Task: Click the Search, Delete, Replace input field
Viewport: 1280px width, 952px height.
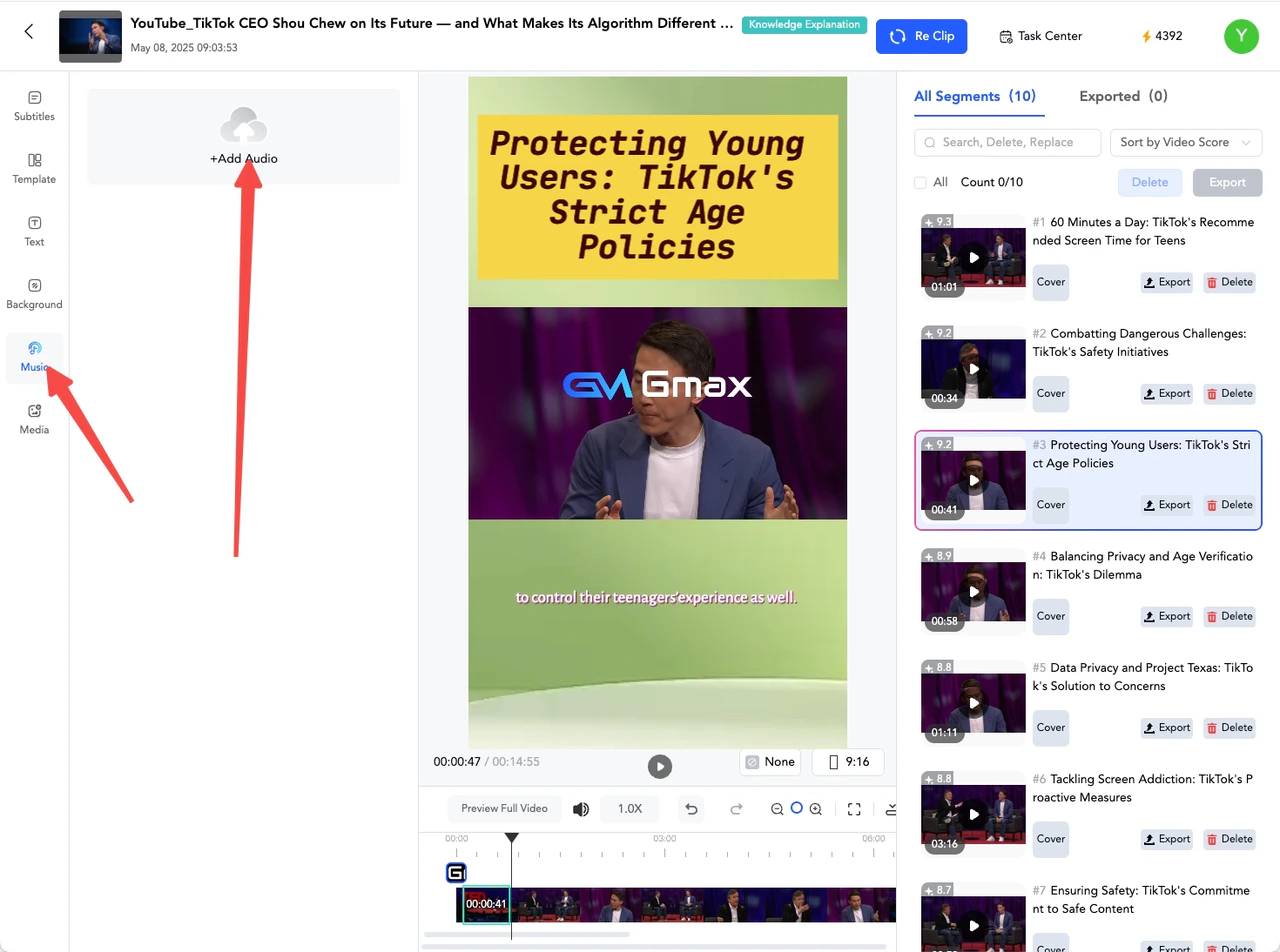Action: pyautogui.click(x=1007, y=142)
